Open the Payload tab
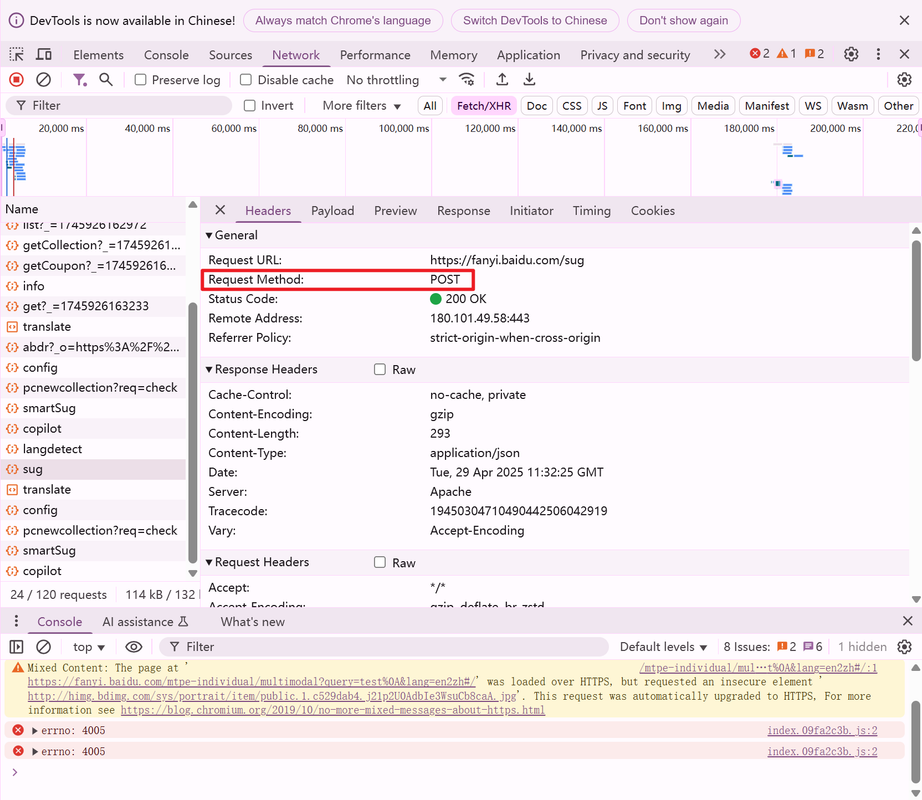Screen dimensions: 922x800 pos(332,210)
